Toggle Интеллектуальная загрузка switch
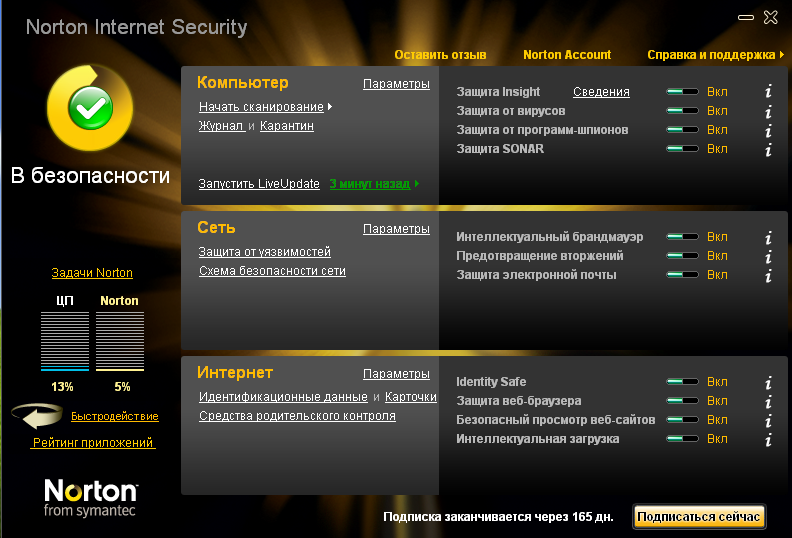 point(682,438)
